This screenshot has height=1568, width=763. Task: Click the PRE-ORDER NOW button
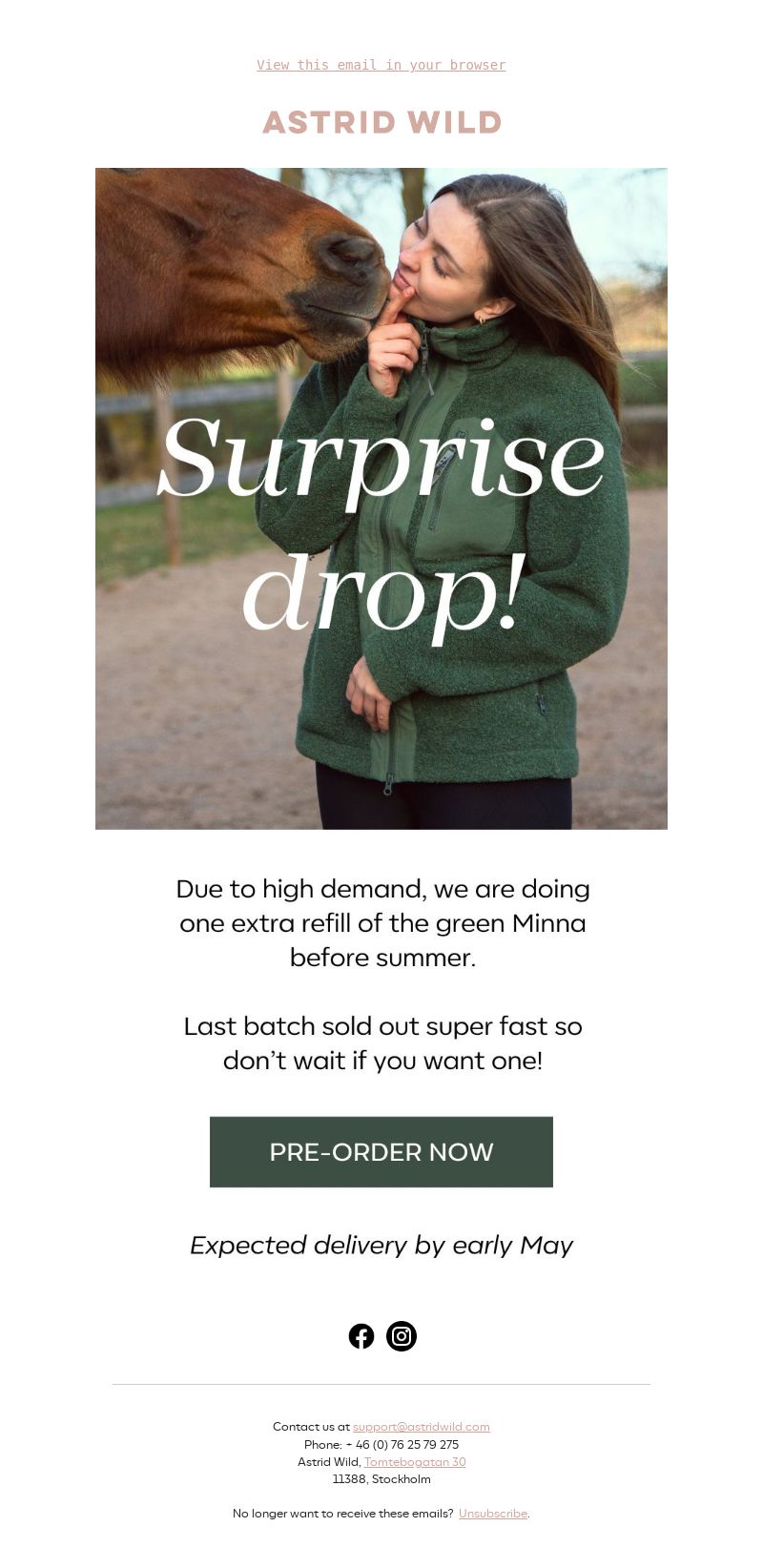point(381,1152)
